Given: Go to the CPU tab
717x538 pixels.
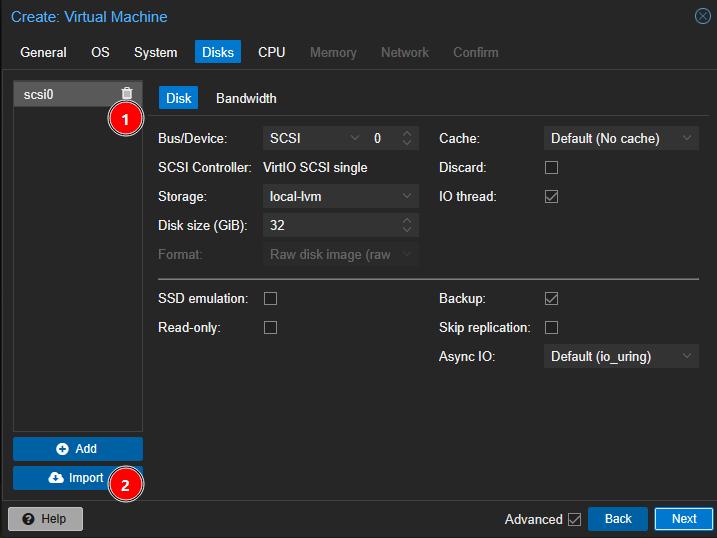Looking at the screenshot, I should coord(271,52).
